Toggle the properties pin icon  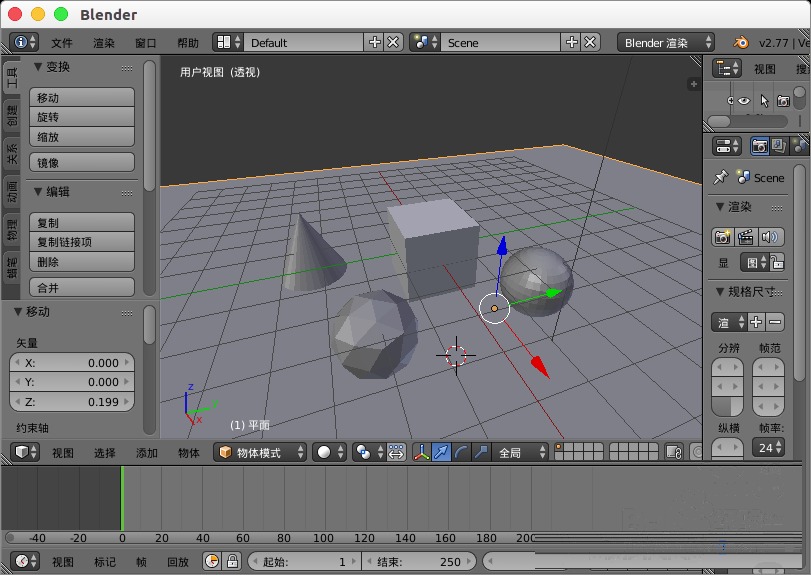pyautogui.click(x=720, y=177)
